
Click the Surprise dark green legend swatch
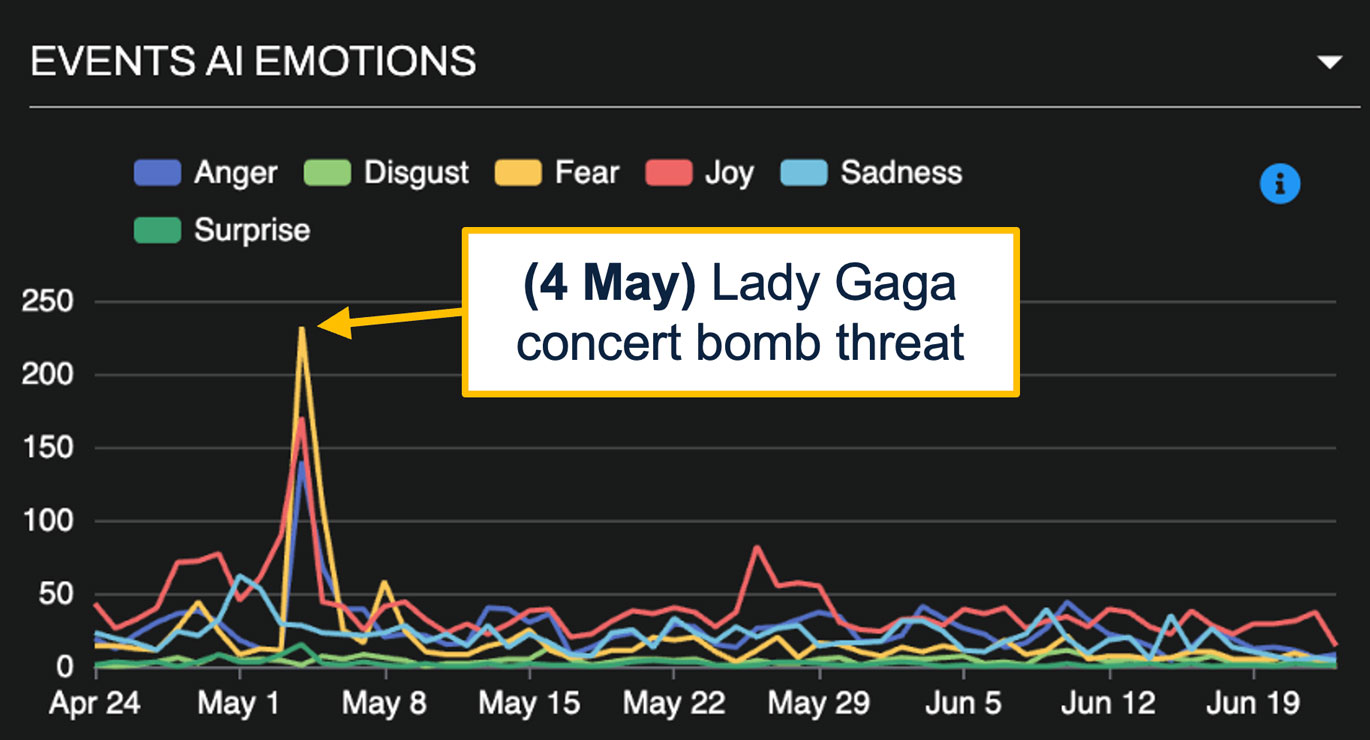158,230
